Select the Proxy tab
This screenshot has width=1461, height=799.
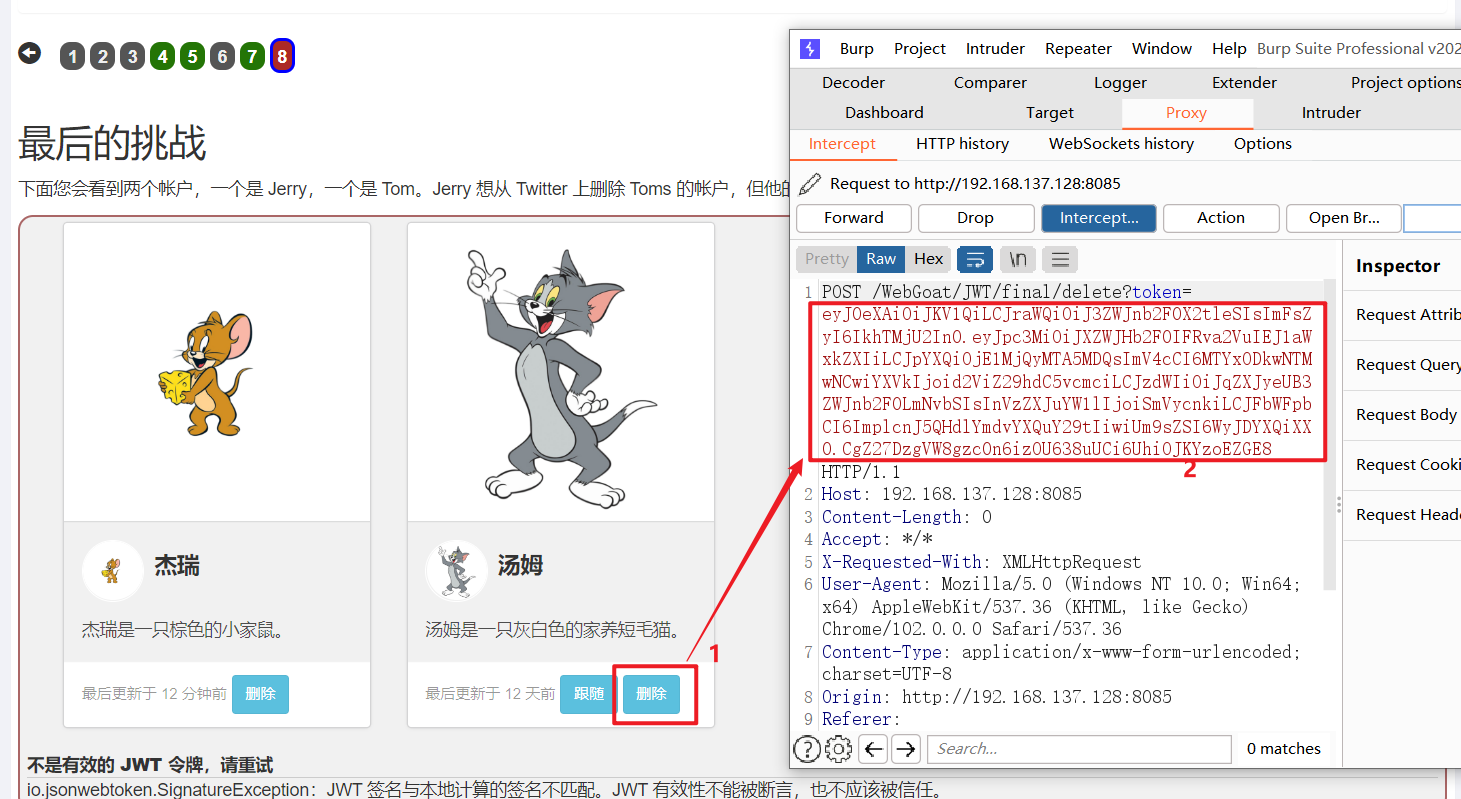pyautogui.click(x=1187, y=113)
